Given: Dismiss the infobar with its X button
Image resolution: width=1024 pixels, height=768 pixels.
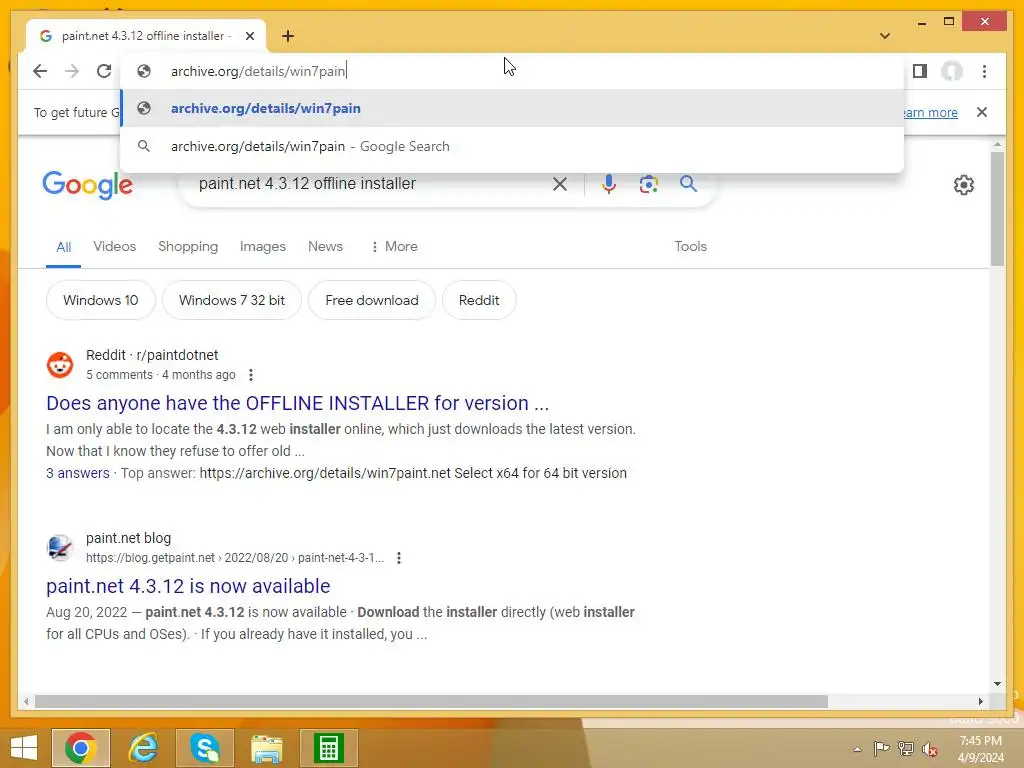Looking at the screenshot, I should [982, 112].
